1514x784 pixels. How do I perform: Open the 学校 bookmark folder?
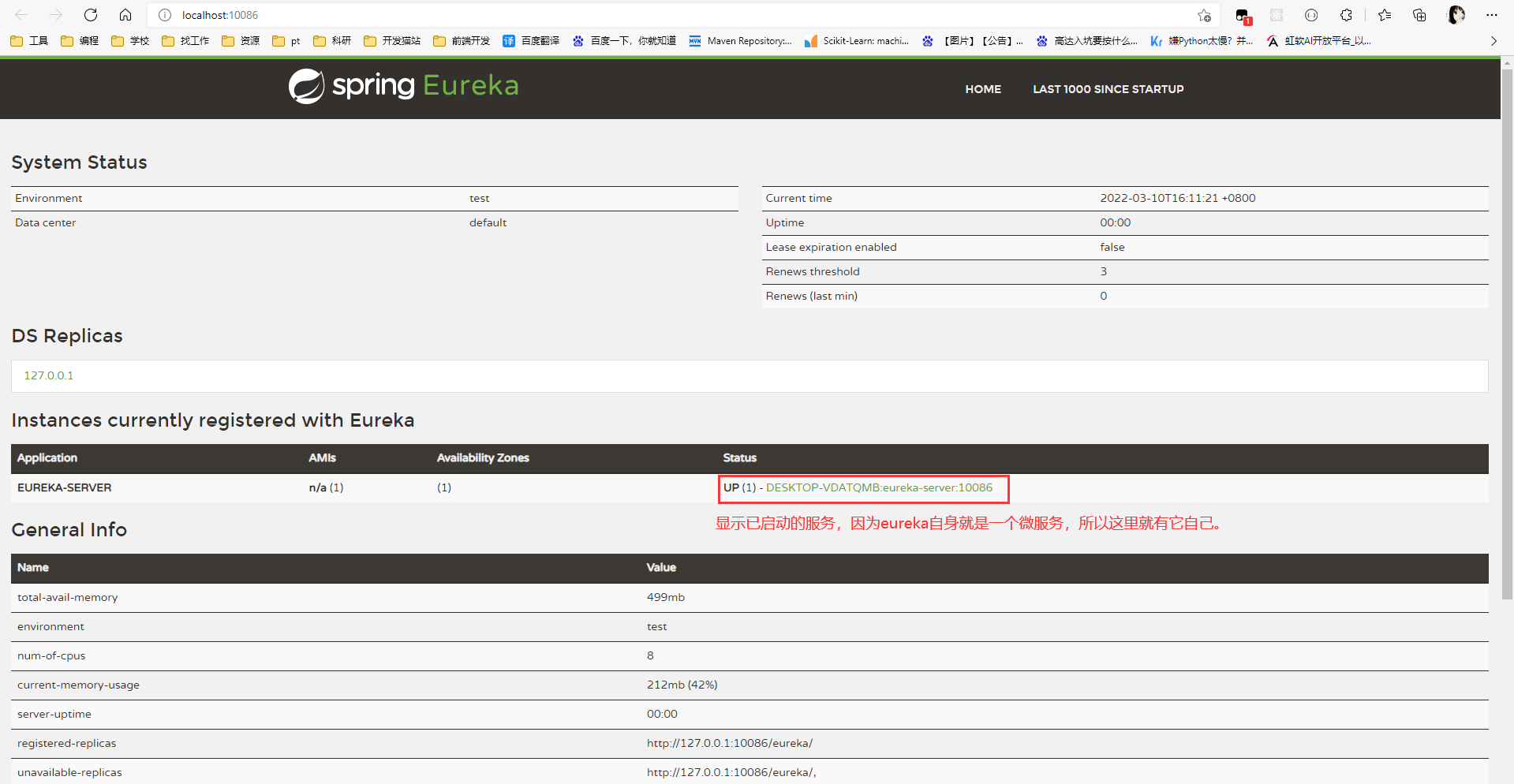[x=130, y=41]
